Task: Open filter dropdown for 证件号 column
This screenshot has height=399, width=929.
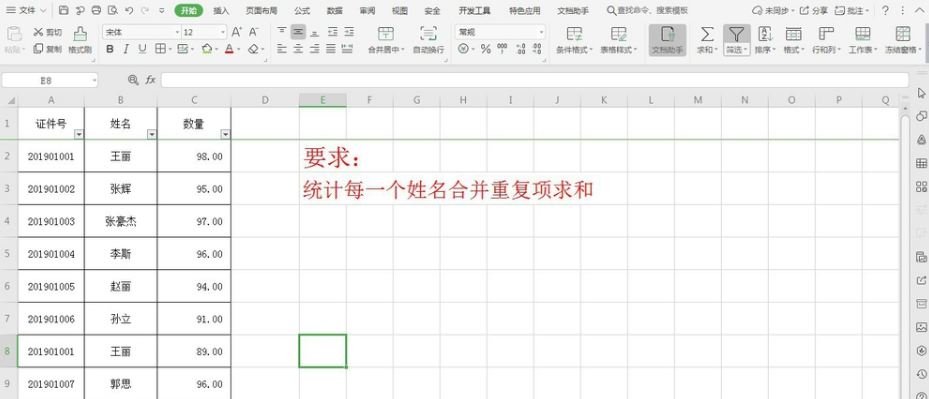Action: (79, 135)
